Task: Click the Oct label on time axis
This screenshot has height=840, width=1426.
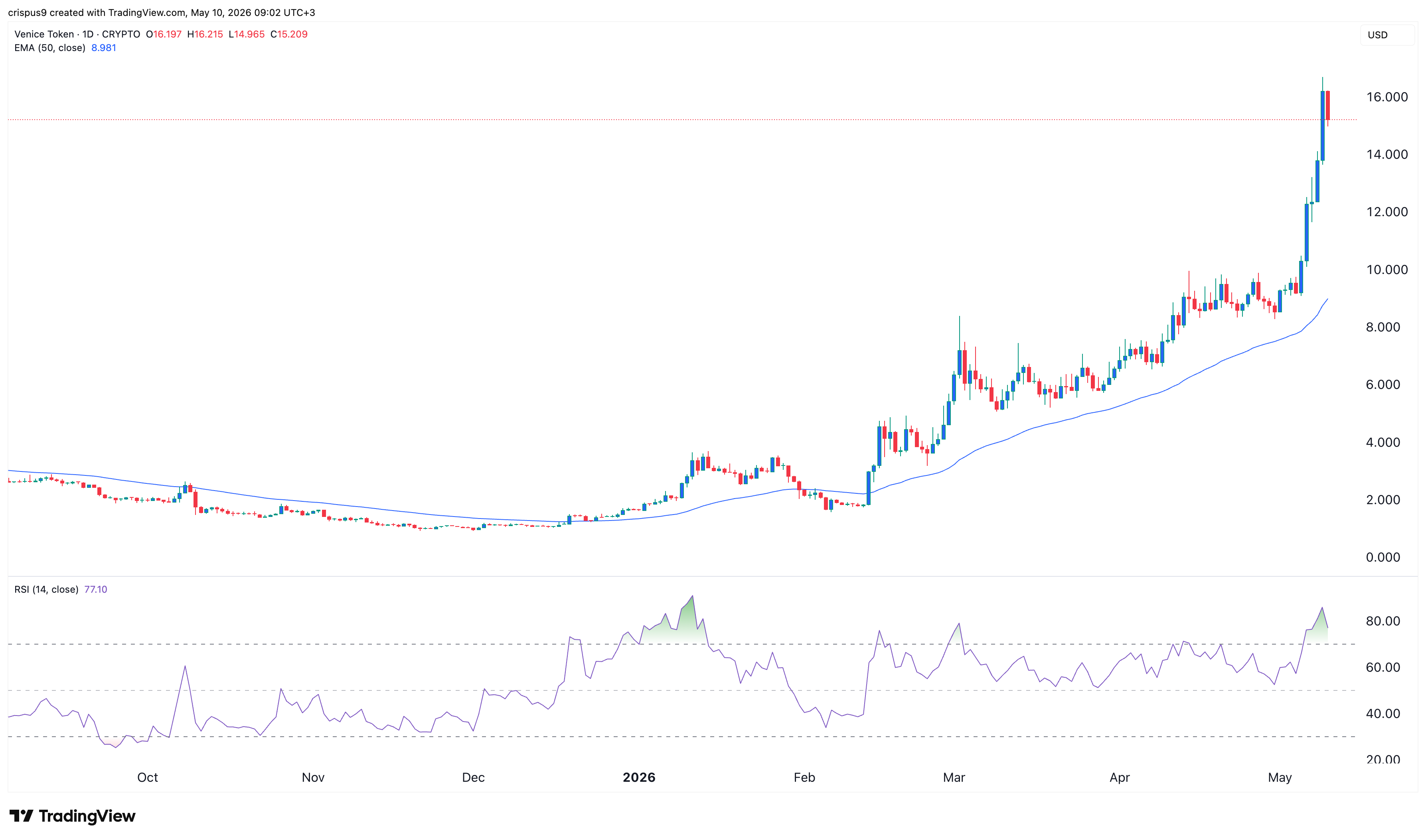Action: coord(148,777)
